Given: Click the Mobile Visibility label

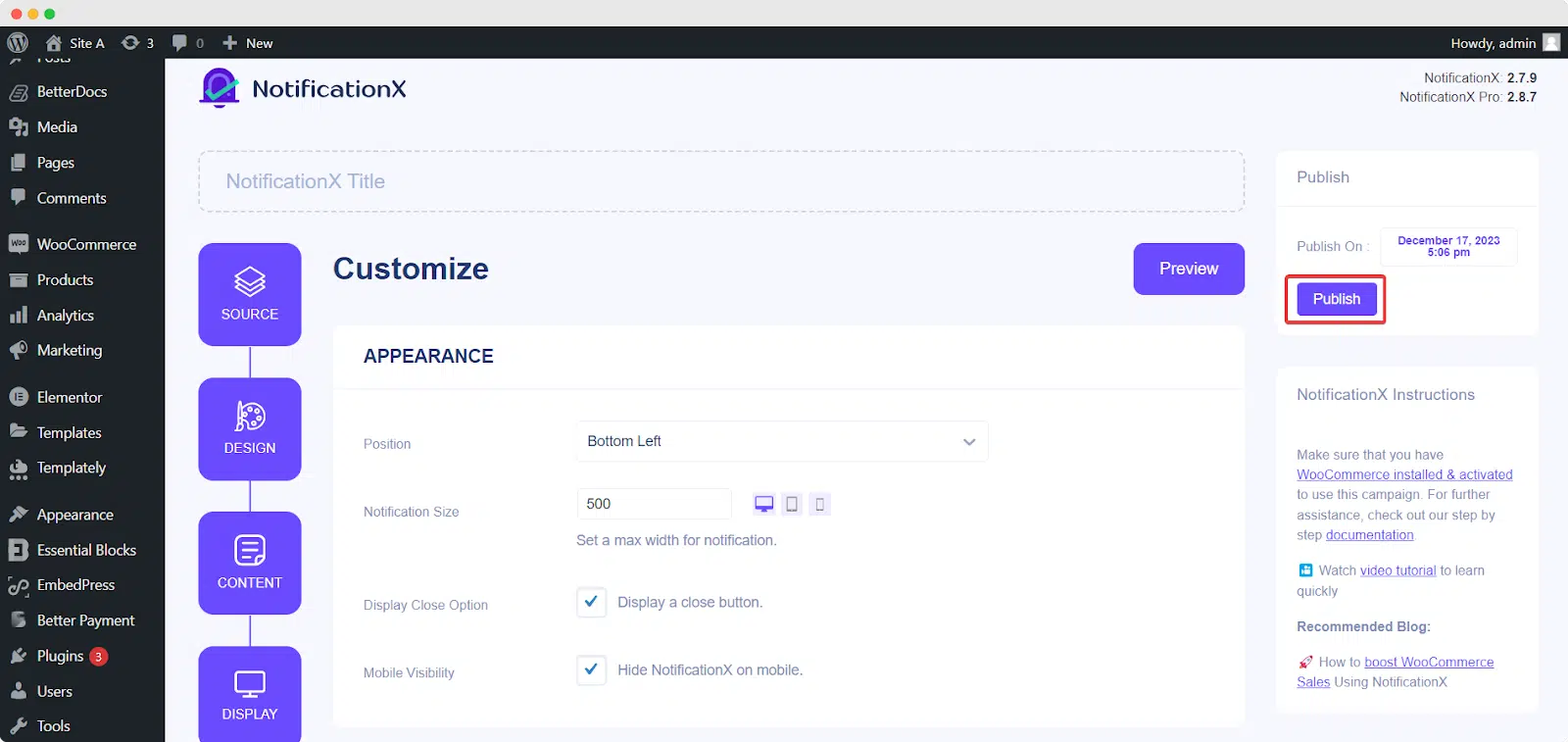Looking at the screenshot, I should pyautogui.click(x=409, y=672).
